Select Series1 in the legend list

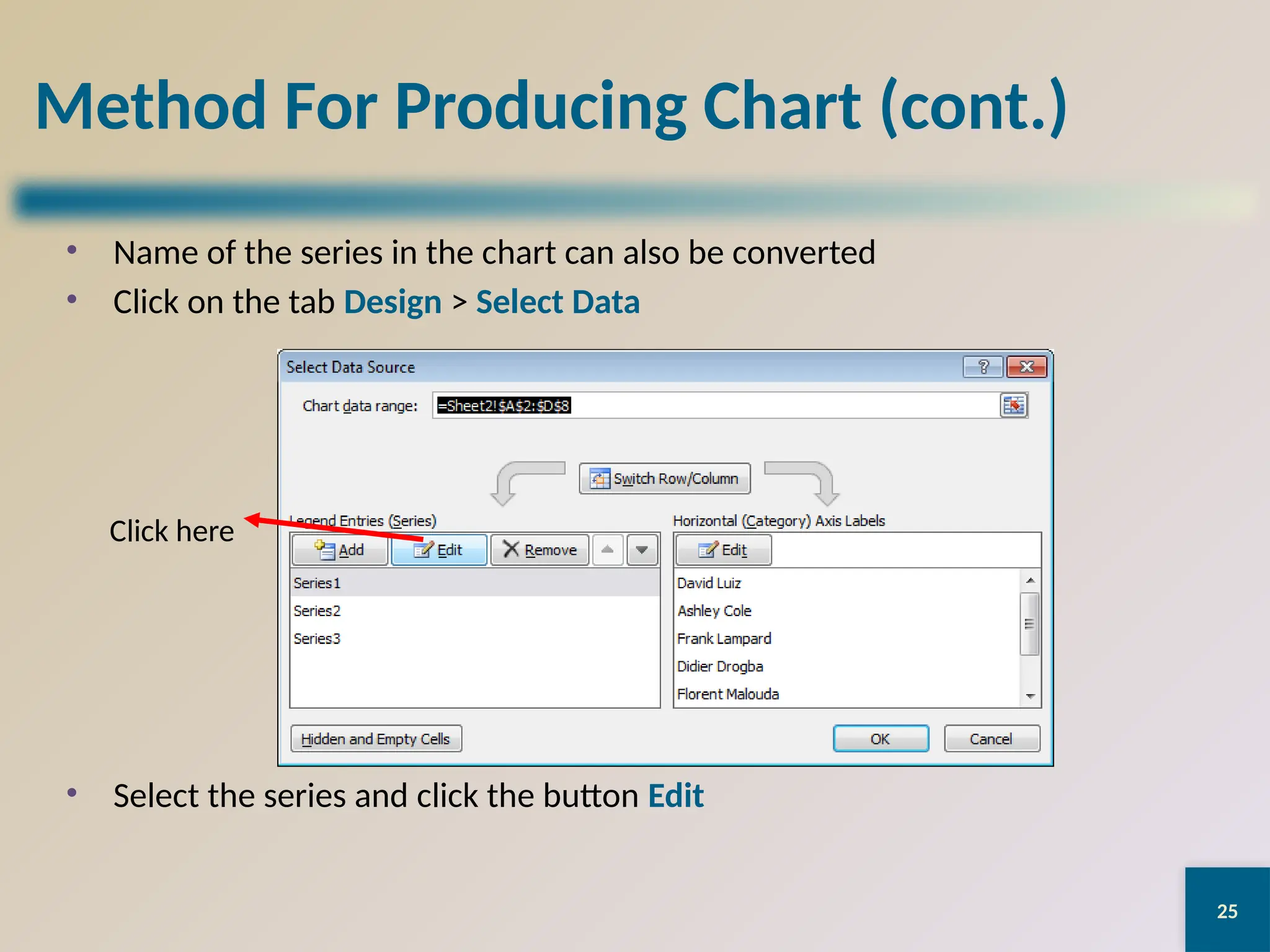tap(475, 583)
